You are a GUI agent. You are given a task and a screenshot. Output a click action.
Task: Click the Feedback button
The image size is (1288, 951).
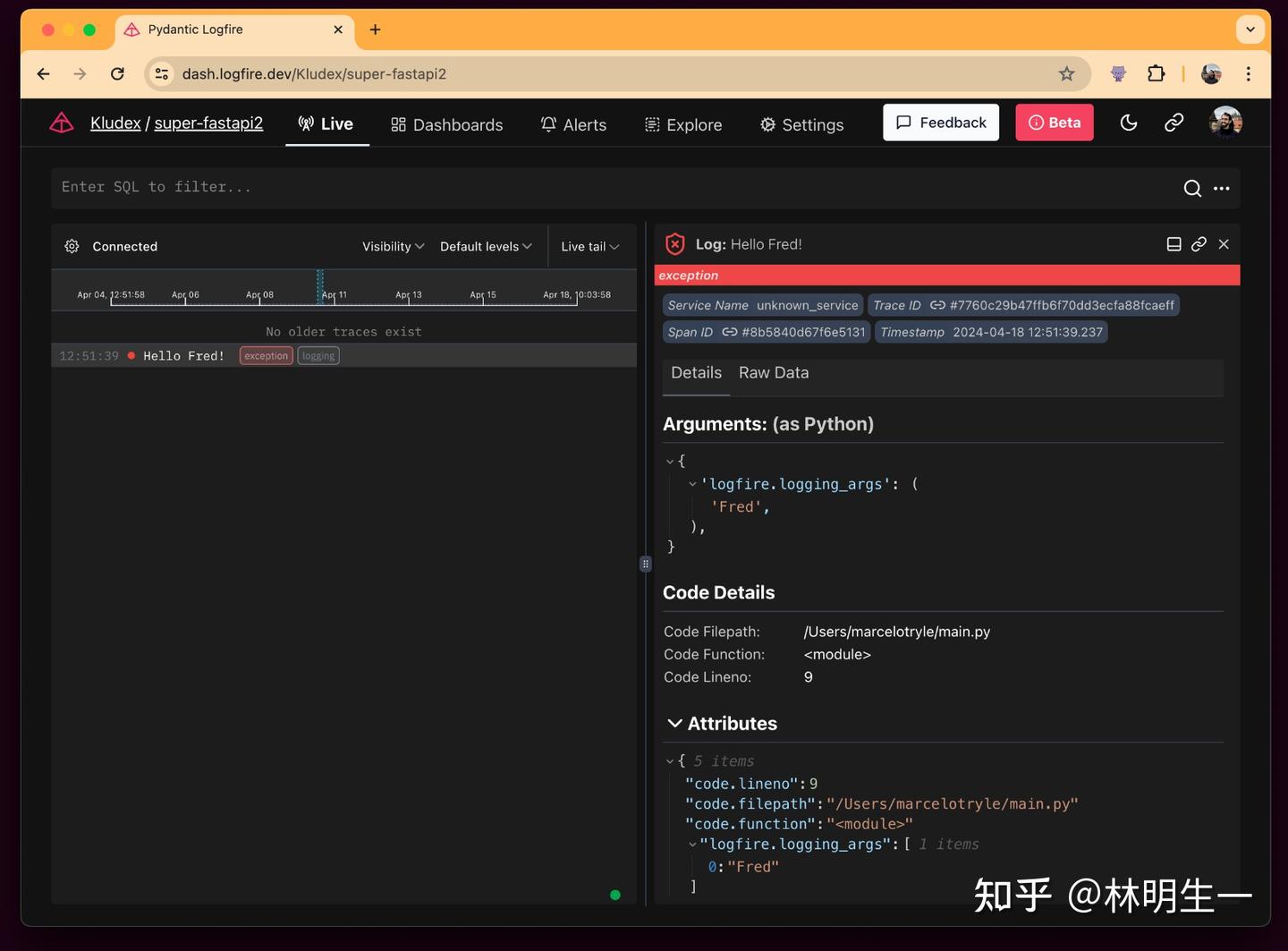click(940, 122)
